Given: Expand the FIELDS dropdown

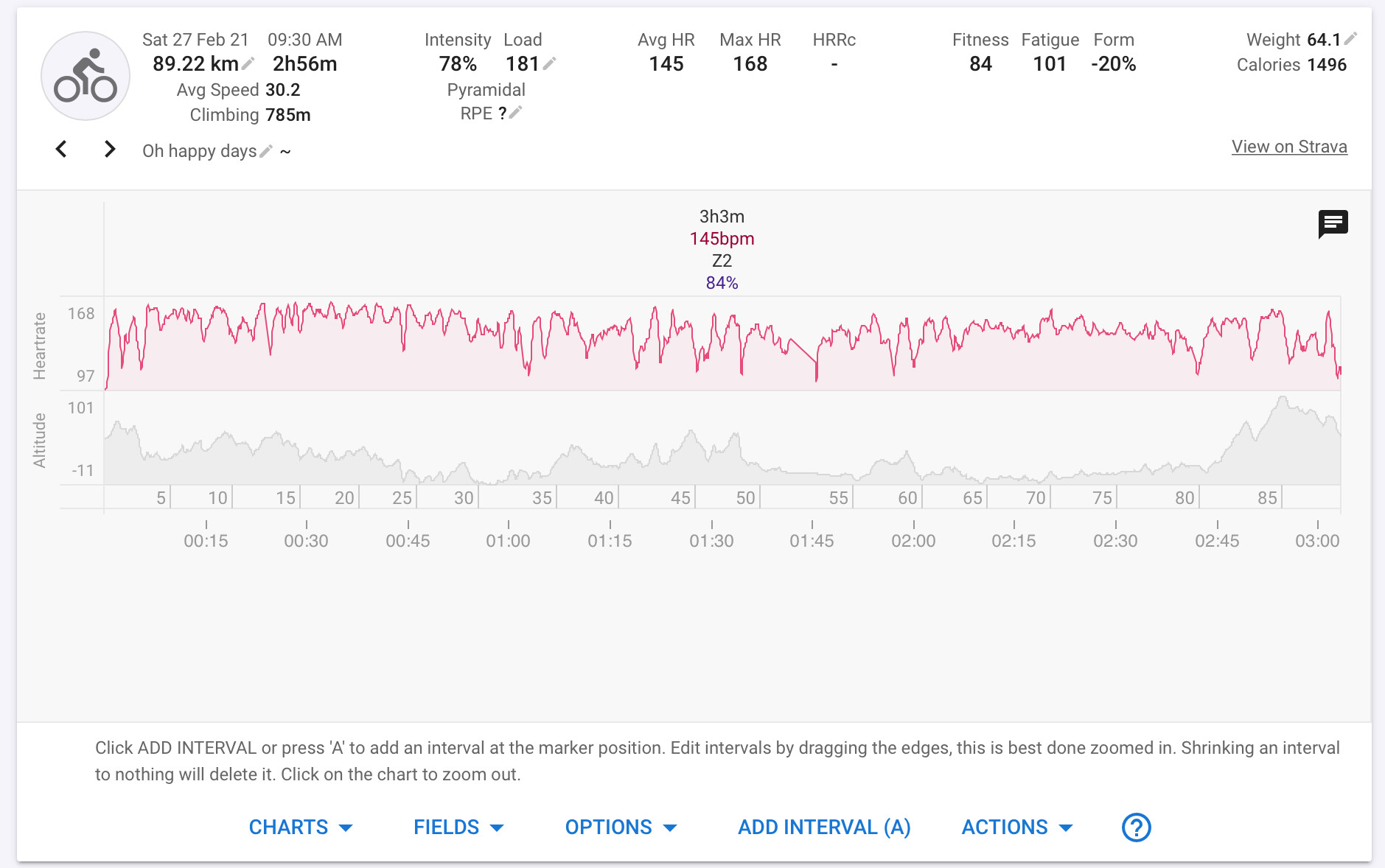Looking at the screenshot, I should [458, 827].
